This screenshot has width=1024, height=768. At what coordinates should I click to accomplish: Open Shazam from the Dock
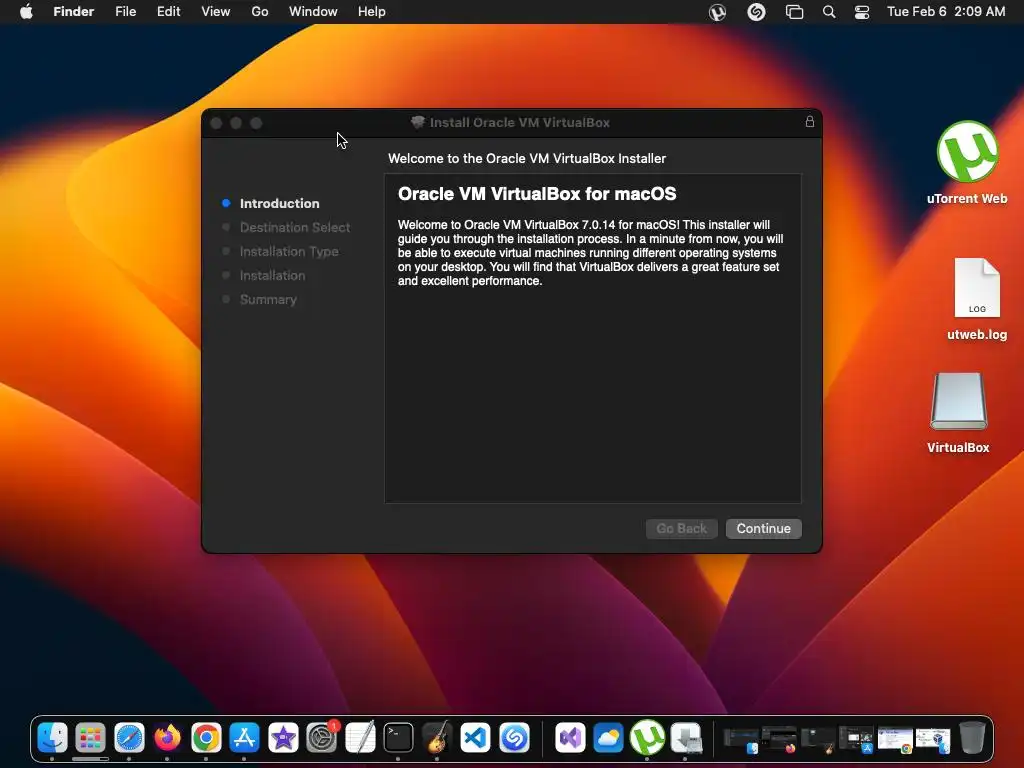click(x=514, y=738)
